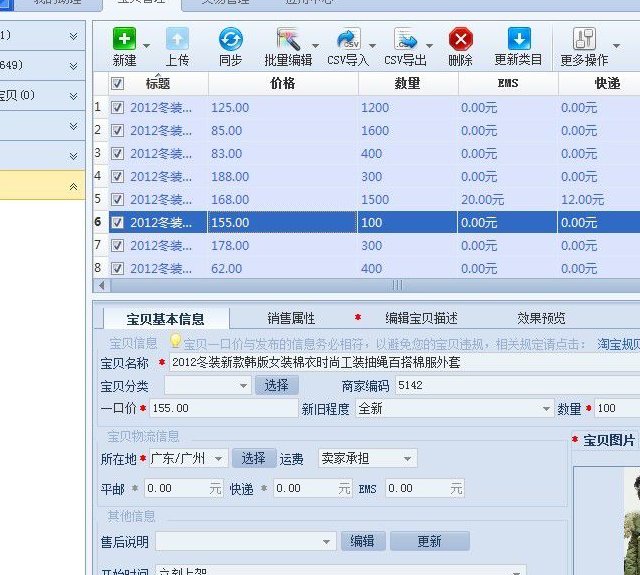Click the 数量 field showing 100

[x=617, y=408]
